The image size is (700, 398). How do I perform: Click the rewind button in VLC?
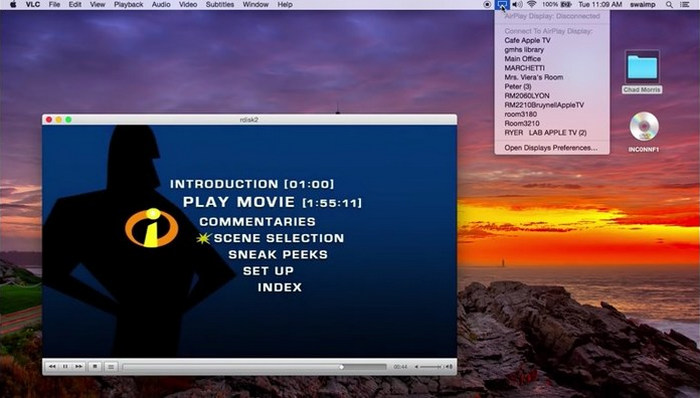coord(52,367)
